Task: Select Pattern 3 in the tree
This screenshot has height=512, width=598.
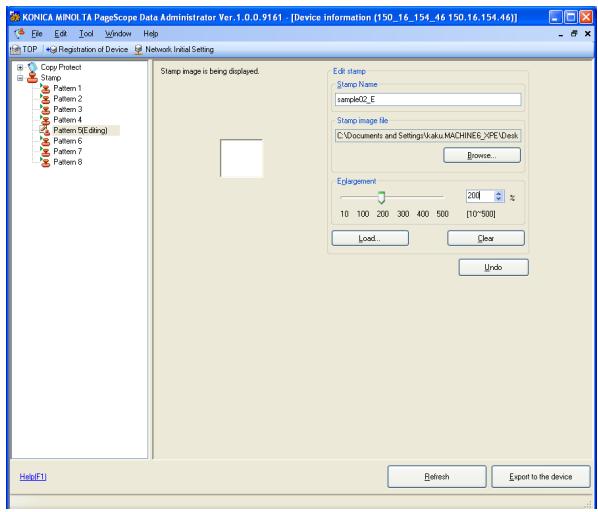Action: coord(68,109)
